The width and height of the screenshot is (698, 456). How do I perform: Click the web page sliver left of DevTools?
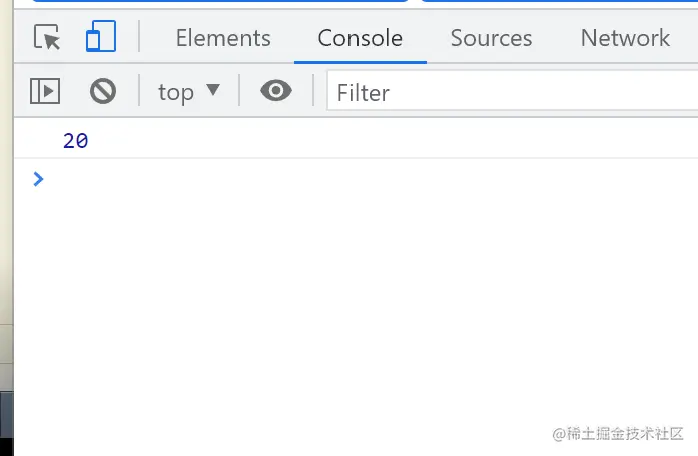[6, 250]
